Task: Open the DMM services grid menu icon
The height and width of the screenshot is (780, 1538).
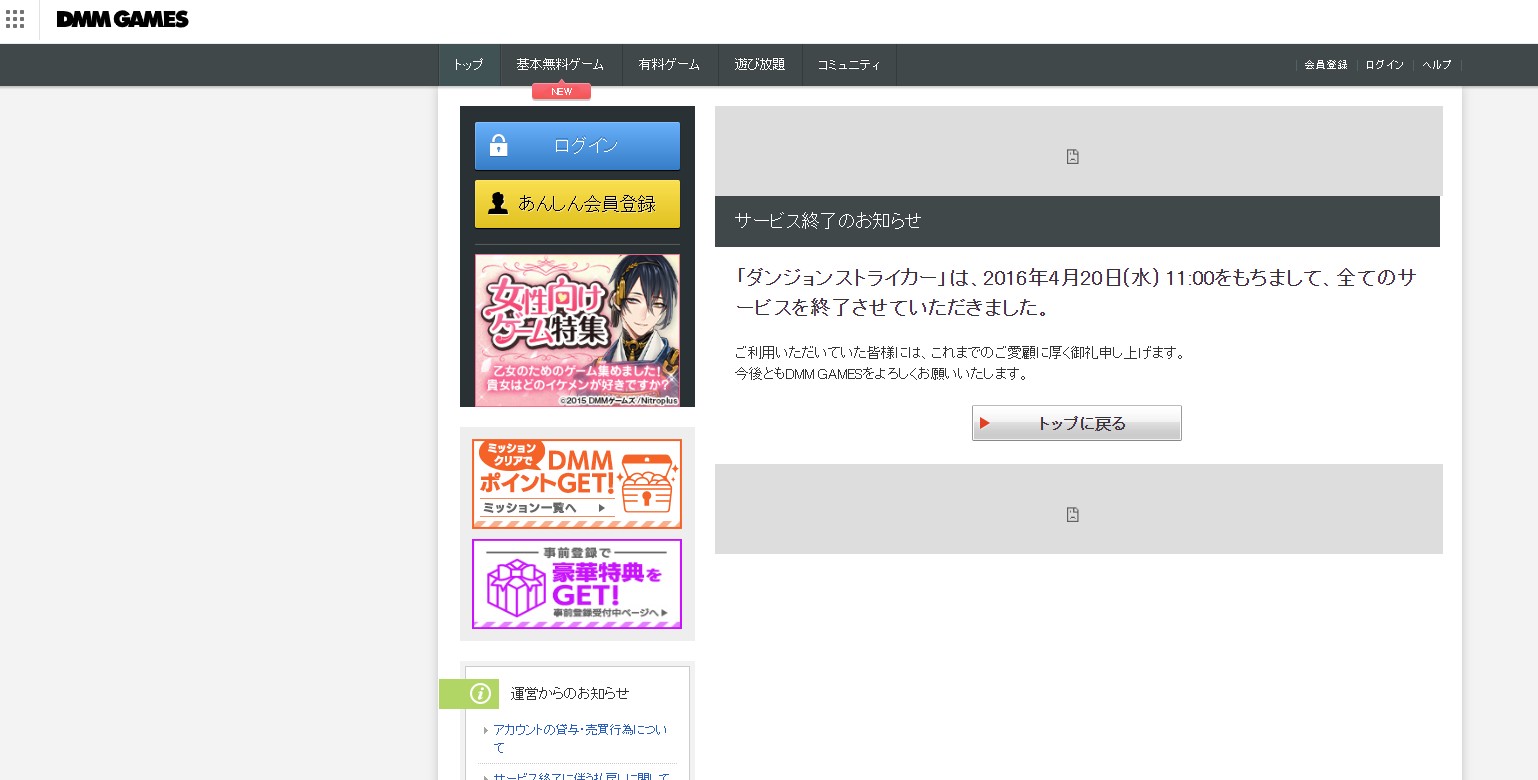Action: (x=15, y=19)
